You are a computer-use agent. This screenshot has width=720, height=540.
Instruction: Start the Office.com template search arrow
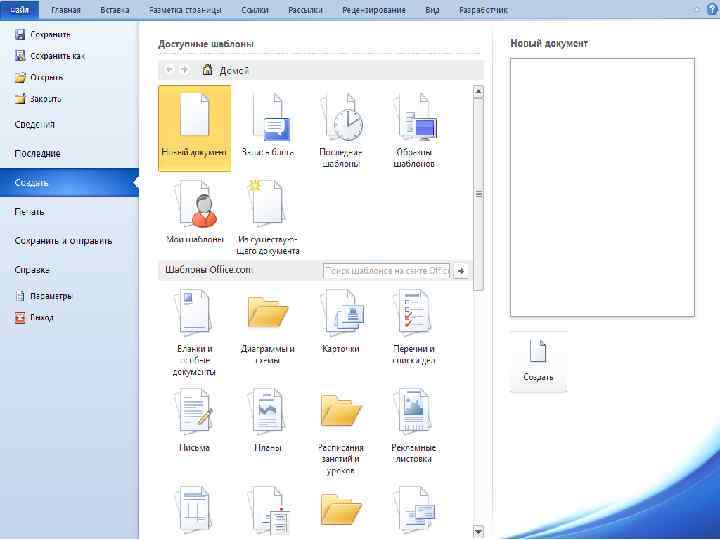(461, 270)
